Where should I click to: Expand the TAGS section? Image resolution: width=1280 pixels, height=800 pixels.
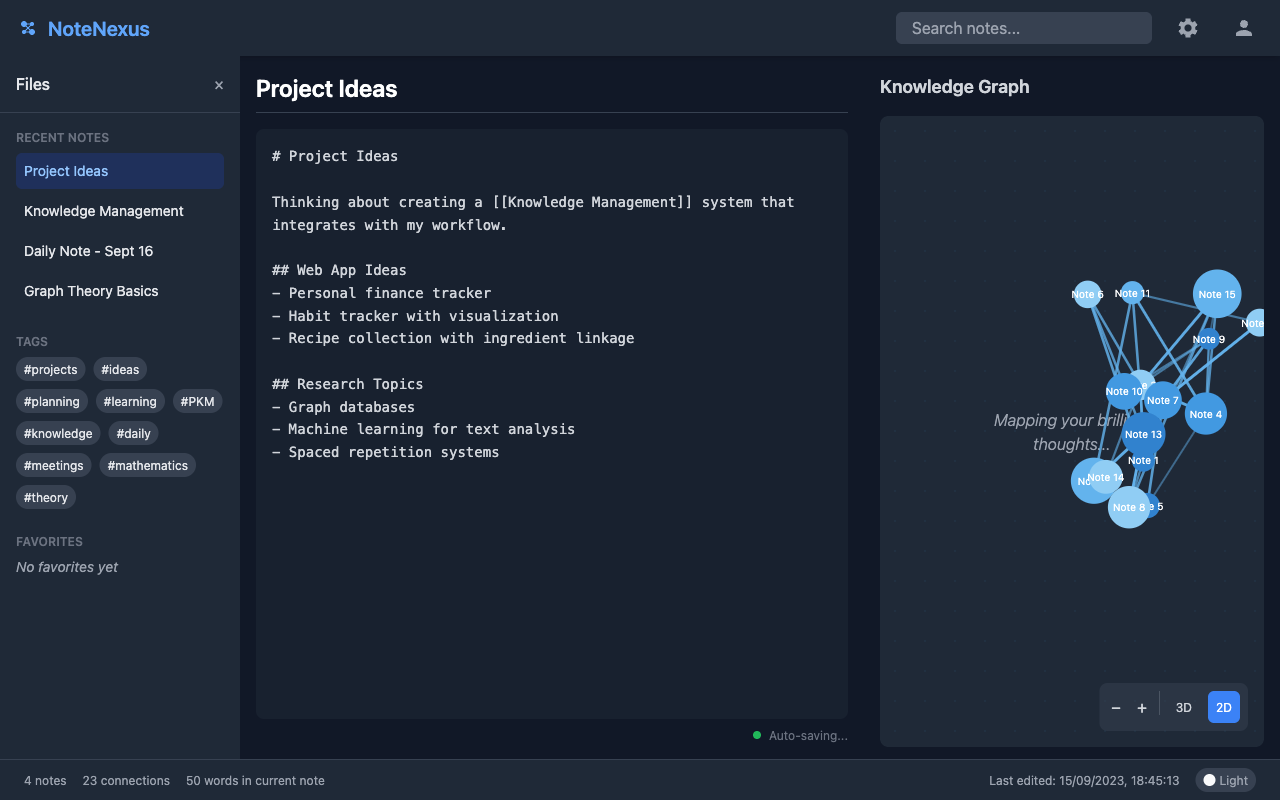[31, 341]
